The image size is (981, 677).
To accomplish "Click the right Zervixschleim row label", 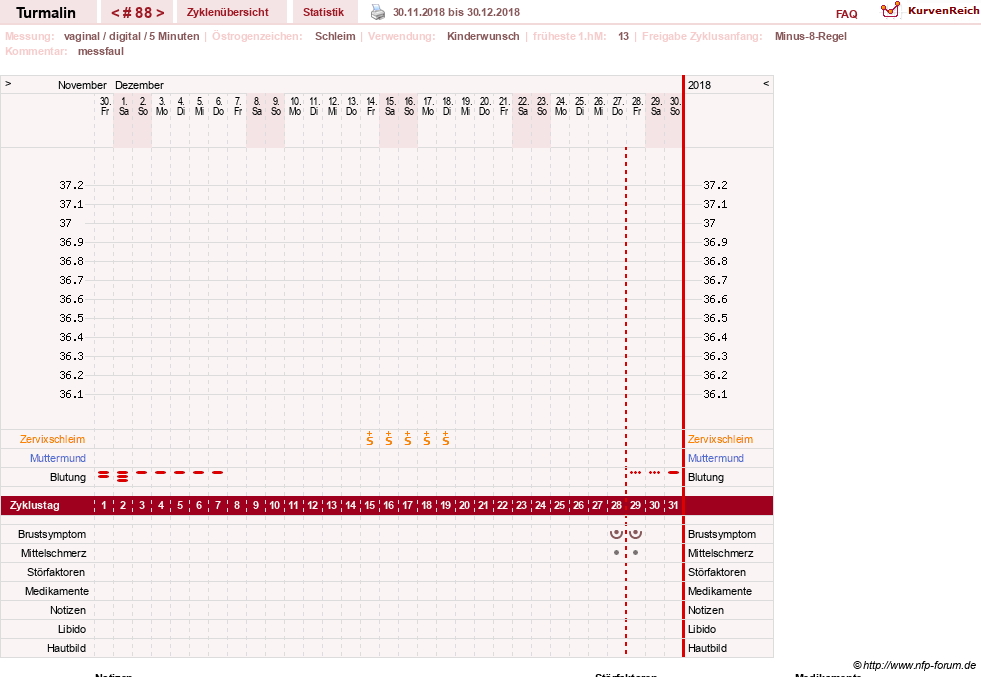I will 720,439.
